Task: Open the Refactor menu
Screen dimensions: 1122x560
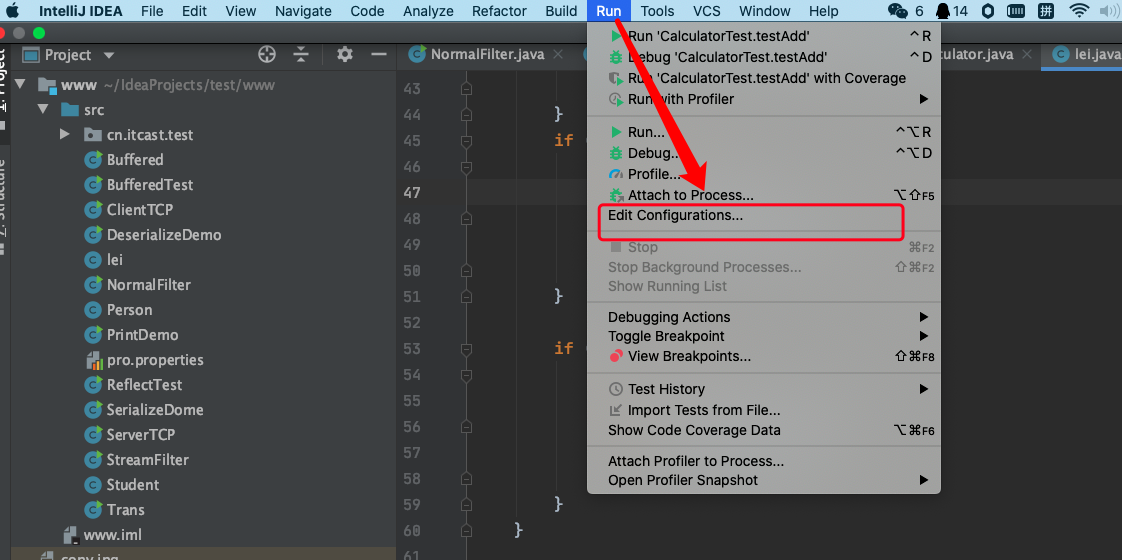Action: pyautogui.click(x=499, y=11)
